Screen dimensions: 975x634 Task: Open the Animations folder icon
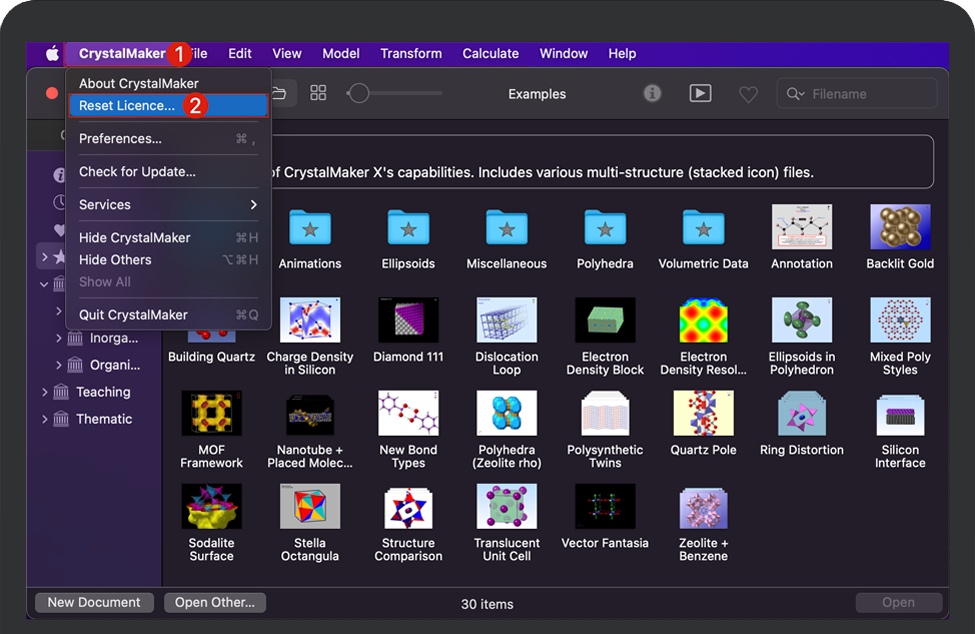click(310, 228)
